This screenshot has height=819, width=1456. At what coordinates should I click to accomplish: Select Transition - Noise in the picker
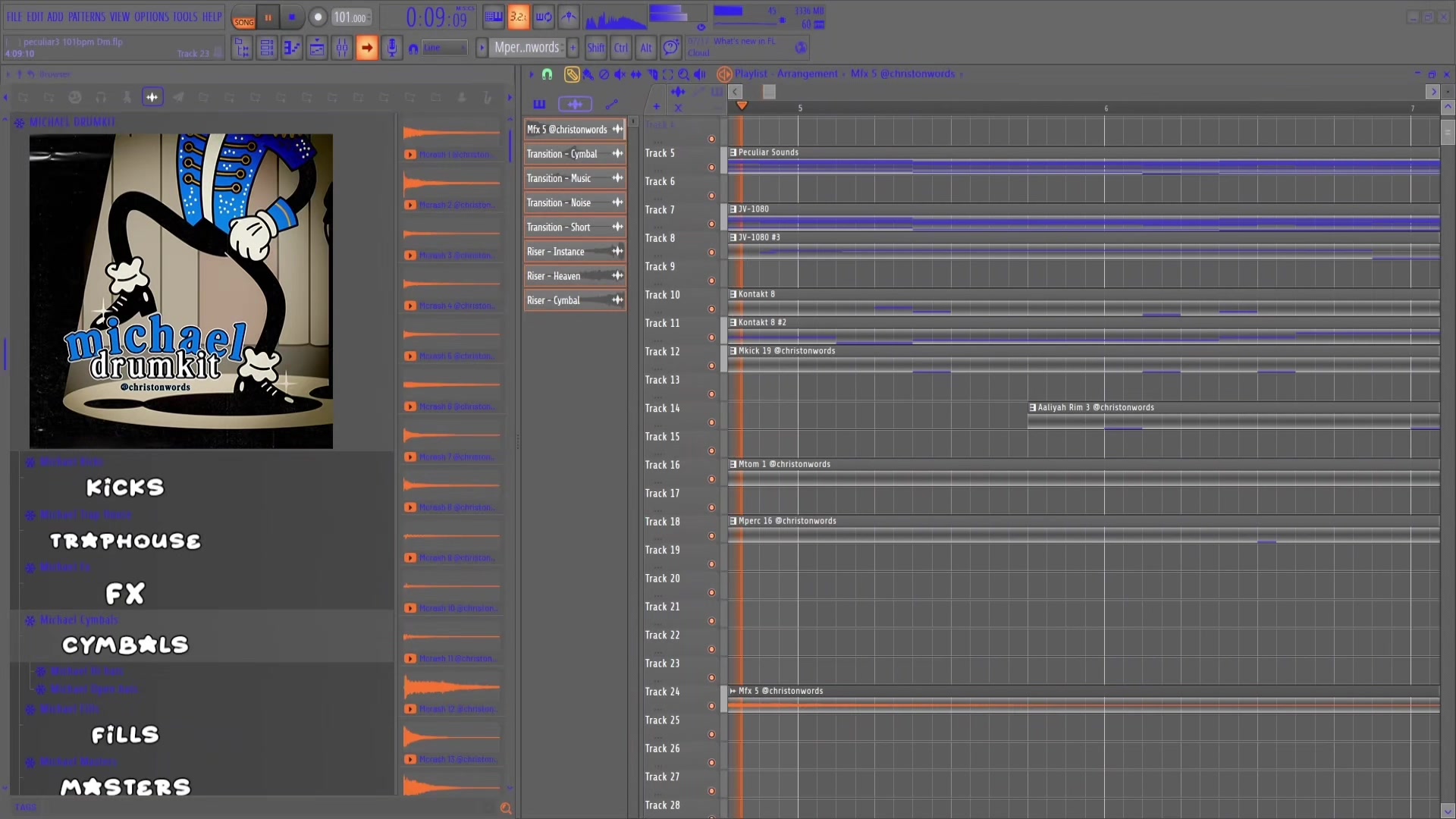[575, 202]
